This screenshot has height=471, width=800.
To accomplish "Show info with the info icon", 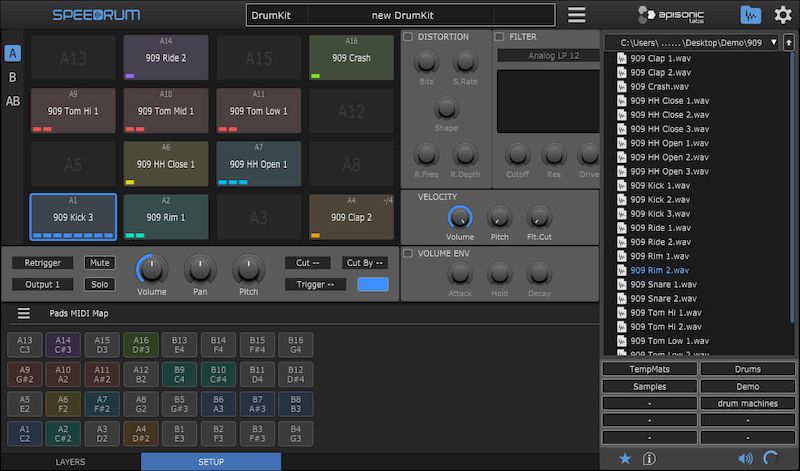I will click(x=649, y=458).
